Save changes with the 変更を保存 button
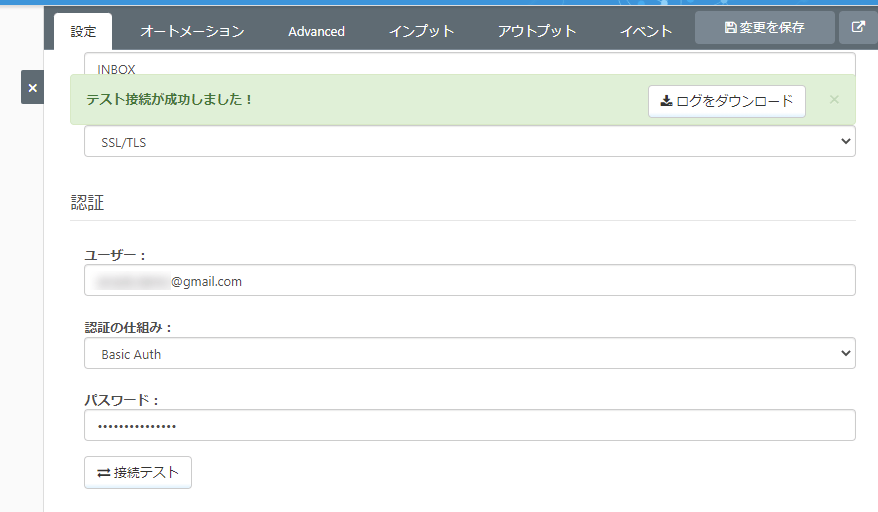This screenshot has height=512, width=878. point(764,28)
